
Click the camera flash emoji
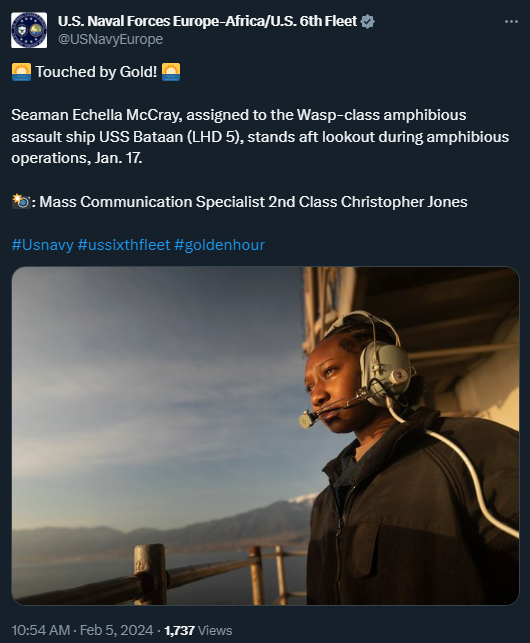(21, 201)
